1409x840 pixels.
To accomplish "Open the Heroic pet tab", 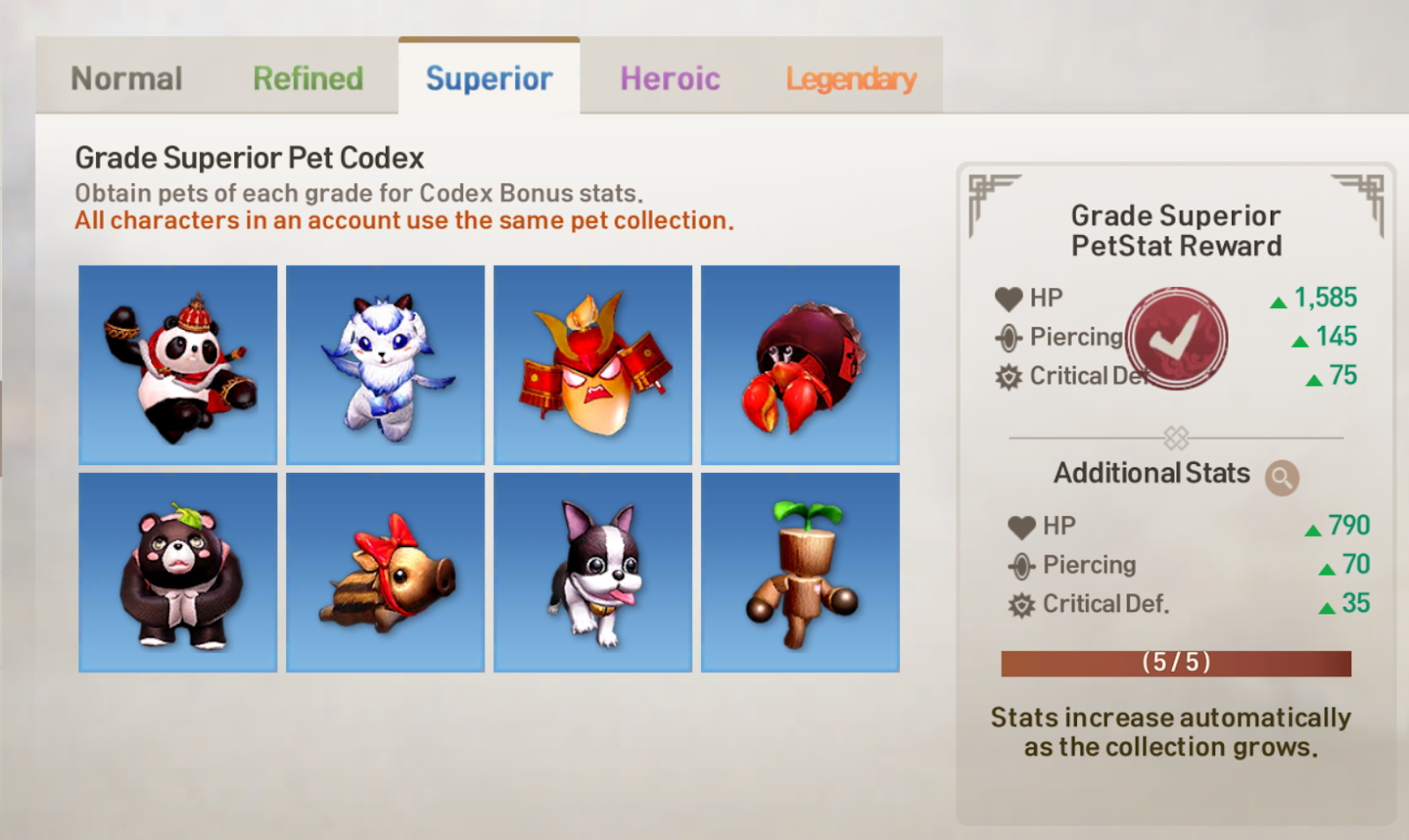I will [x=670, y=78].
